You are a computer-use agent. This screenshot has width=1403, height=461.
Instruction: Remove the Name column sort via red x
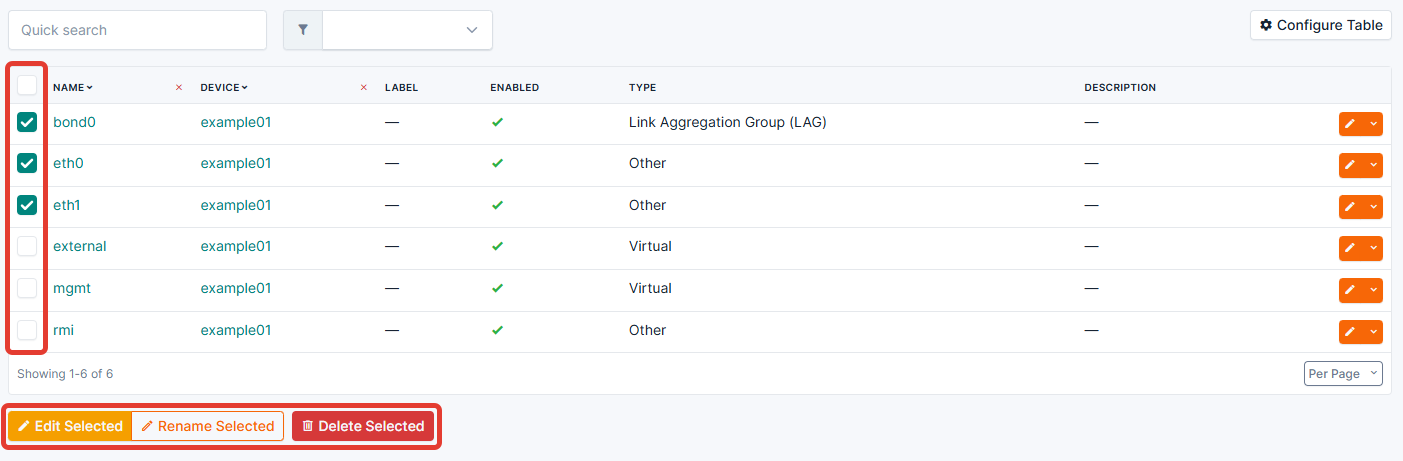[x=179, y=88]
